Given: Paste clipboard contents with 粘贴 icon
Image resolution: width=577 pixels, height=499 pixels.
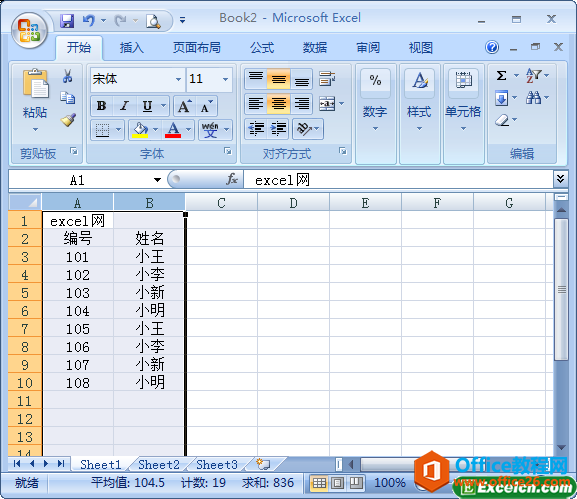Looking at the screenshot, I should tap(35, 83).
